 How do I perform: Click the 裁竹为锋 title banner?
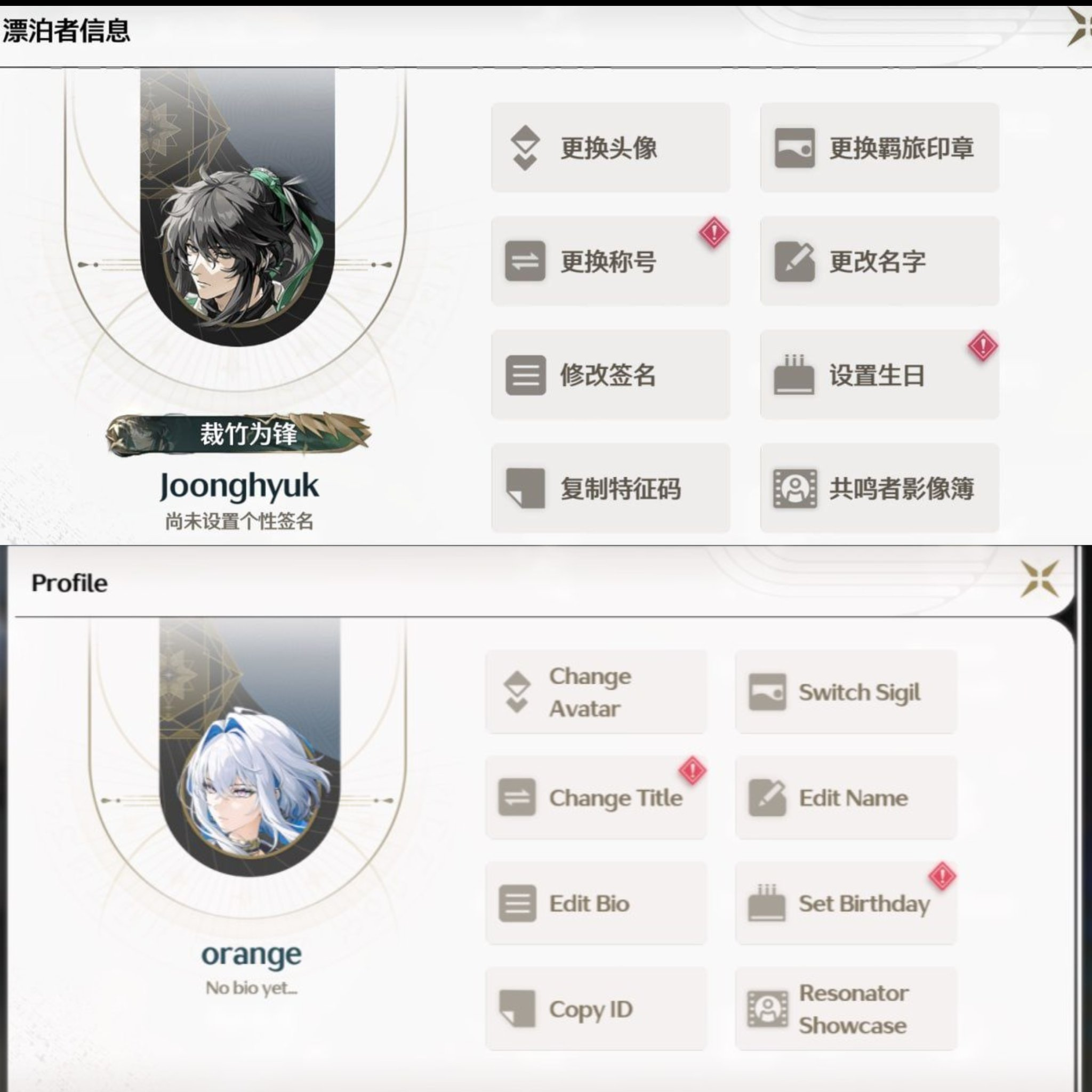tap(238, 434)
